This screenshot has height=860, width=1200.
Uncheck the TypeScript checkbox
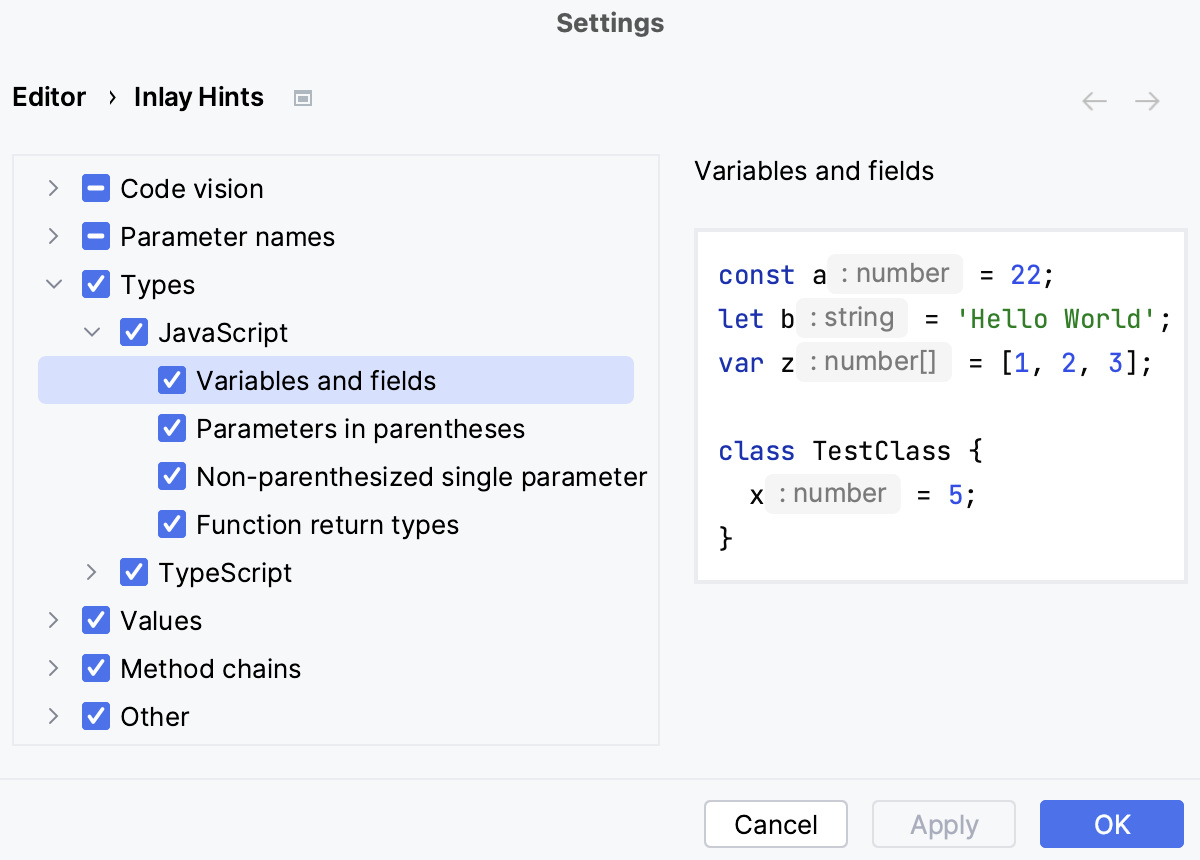[134, 573]
